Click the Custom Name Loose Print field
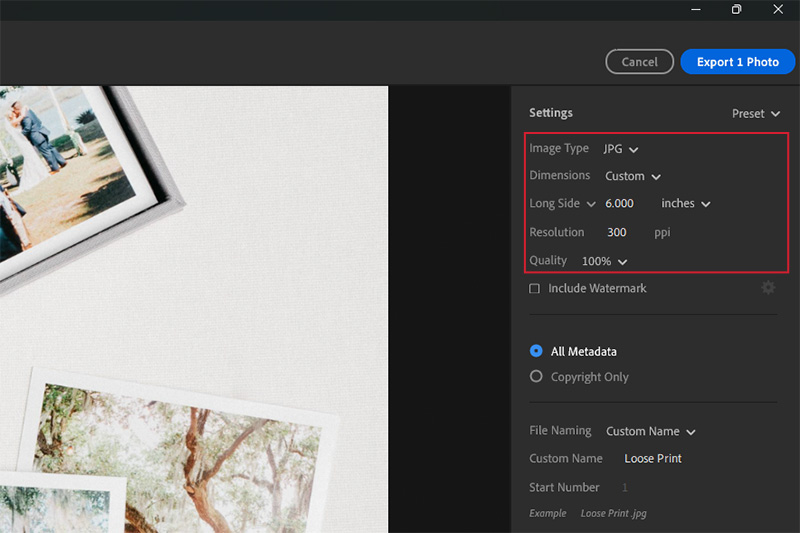800x533 pixels. pyautogui.click(x=653, y=459)
